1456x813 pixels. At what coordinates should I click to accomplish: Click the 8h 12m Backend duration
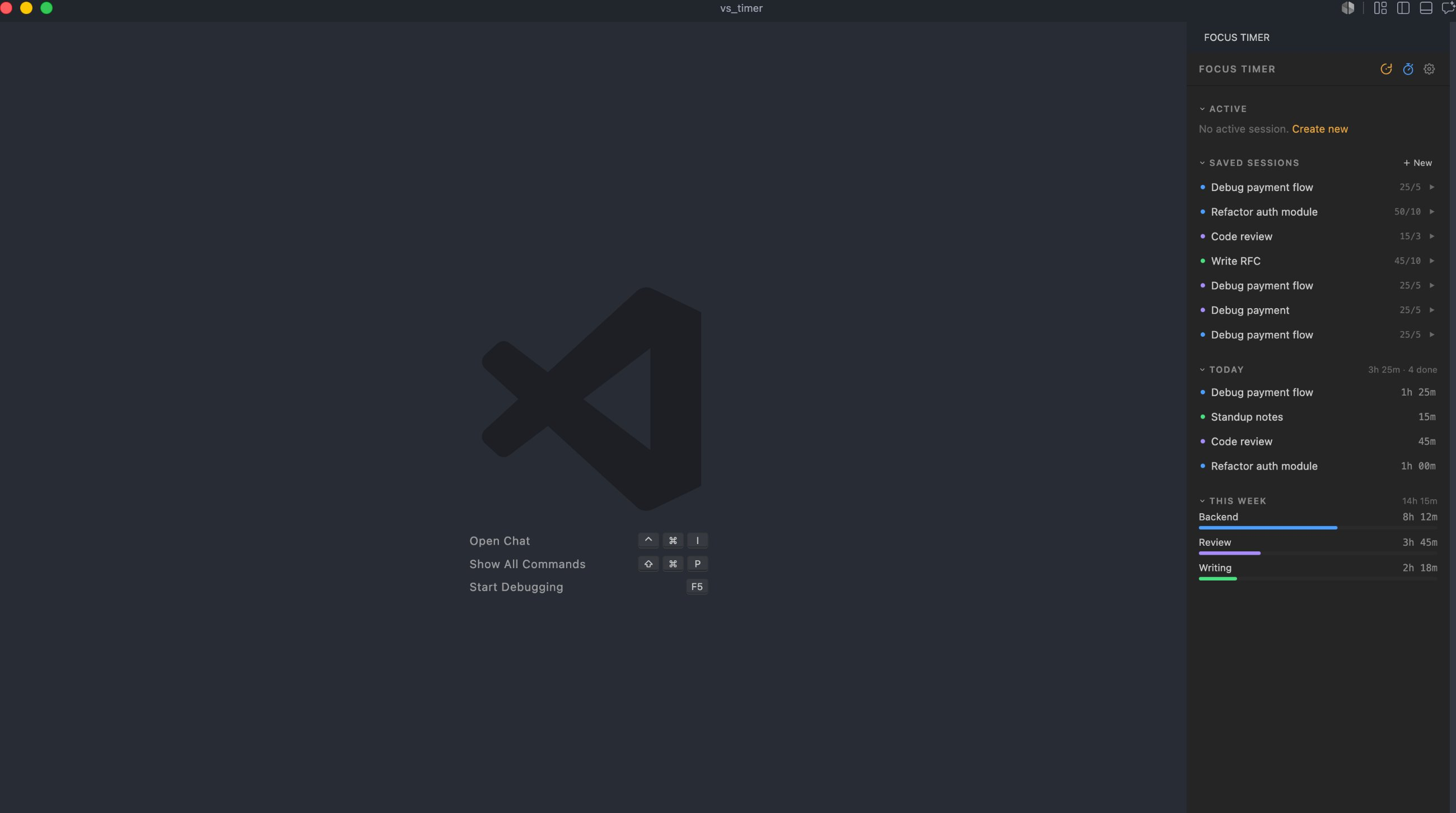point(1419,517)
